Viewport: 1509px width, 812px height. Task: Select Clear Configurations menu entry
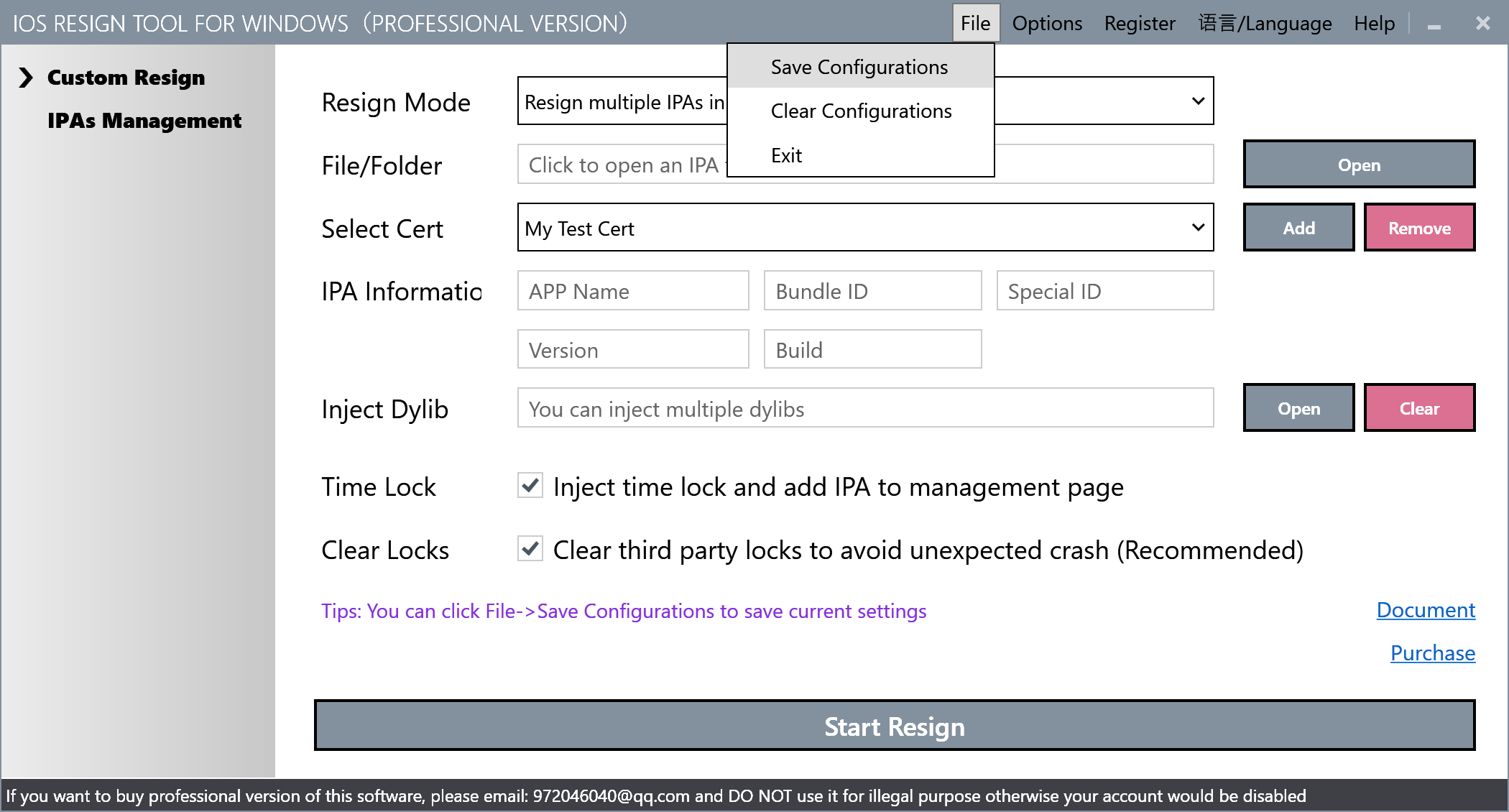(x=861, y=111)
